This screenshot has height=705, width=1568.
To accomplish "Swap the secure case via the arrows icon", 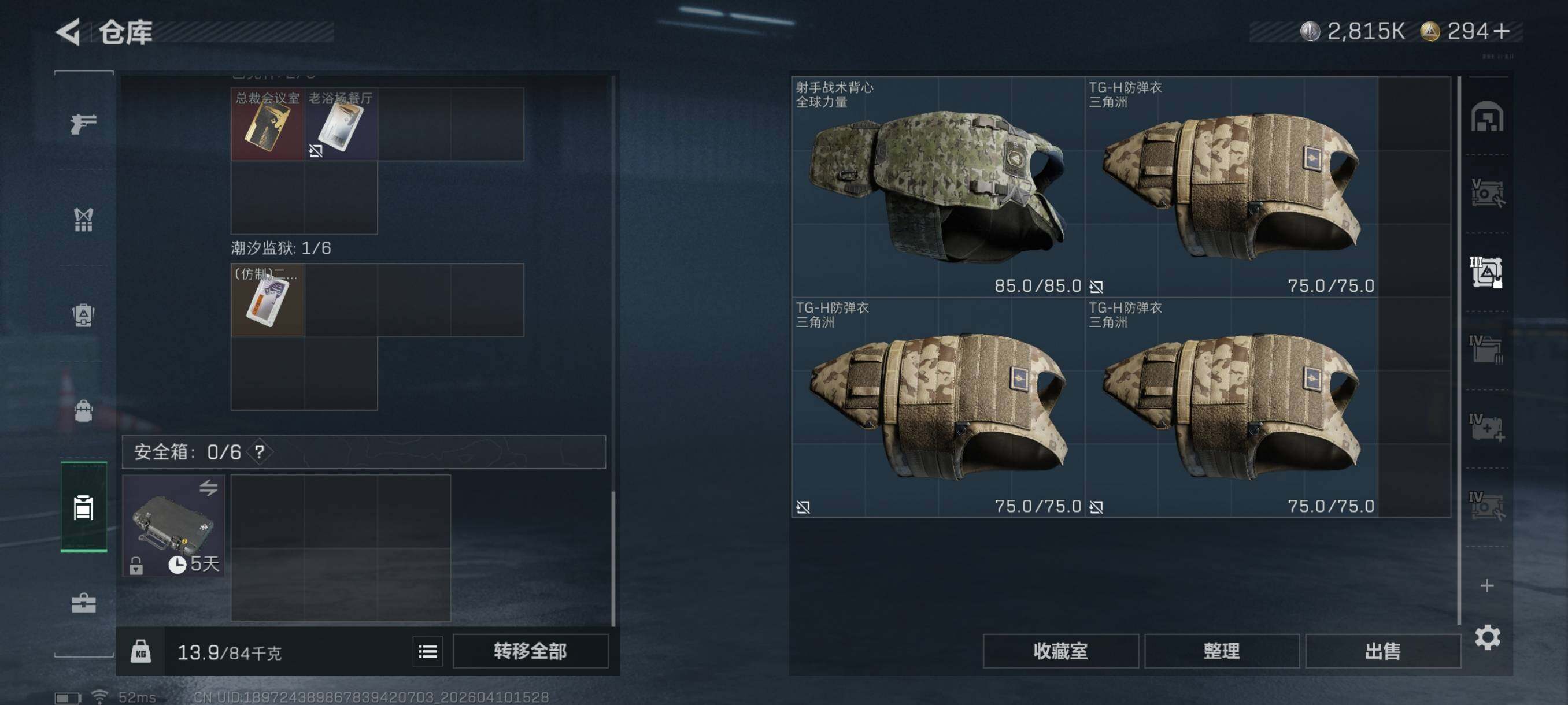I will coord(208,487).
